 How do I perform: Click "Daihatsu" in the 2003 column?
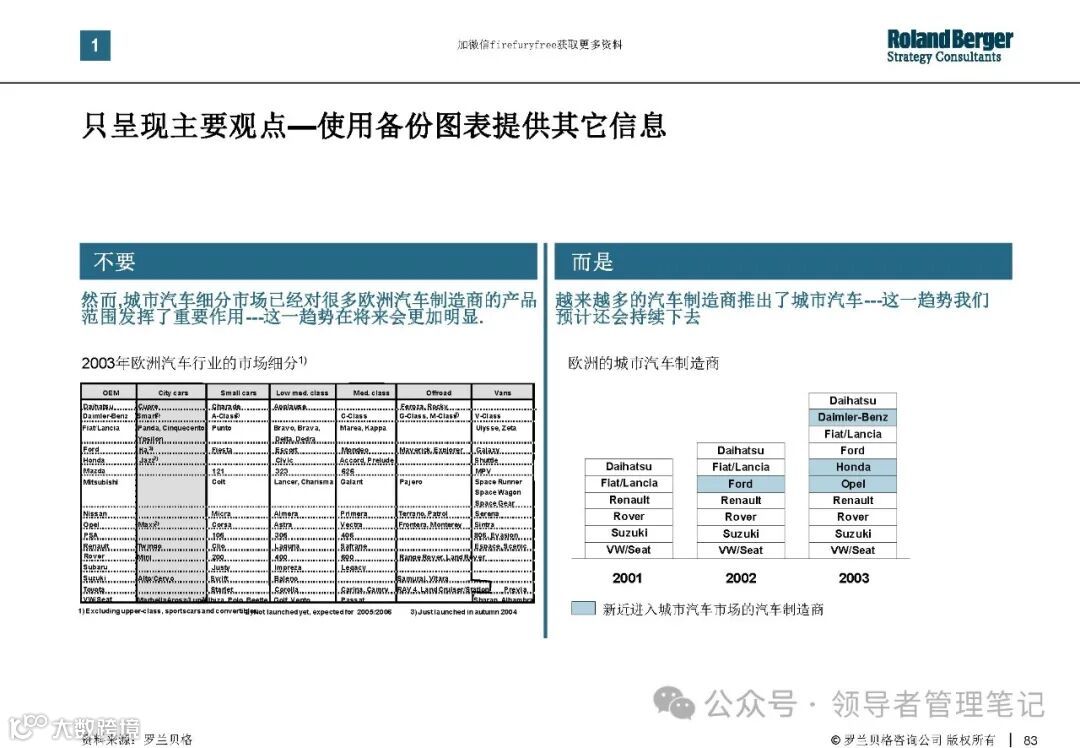(x=853, y=400)
